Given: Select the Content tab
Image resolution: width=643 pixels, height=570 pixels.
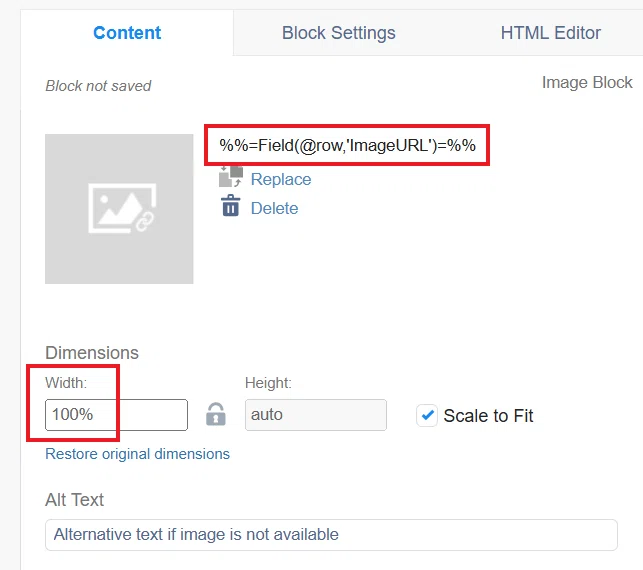Looking at the screenshot, I should (x=127, y=33).
